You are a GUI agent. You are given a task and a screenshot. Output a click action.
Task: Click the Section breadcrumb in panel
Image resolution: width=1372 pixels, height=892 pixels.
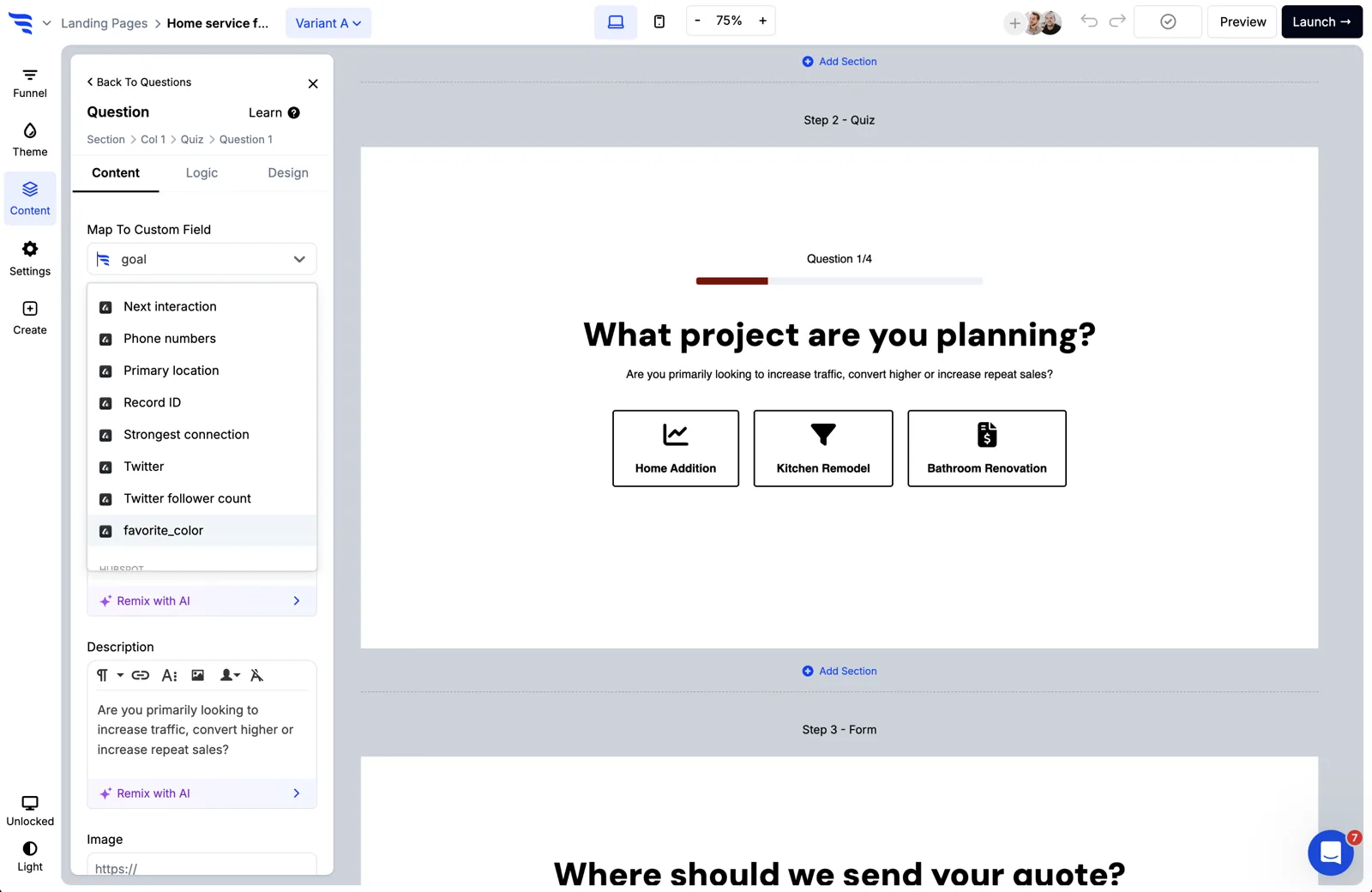click(105, 140)
